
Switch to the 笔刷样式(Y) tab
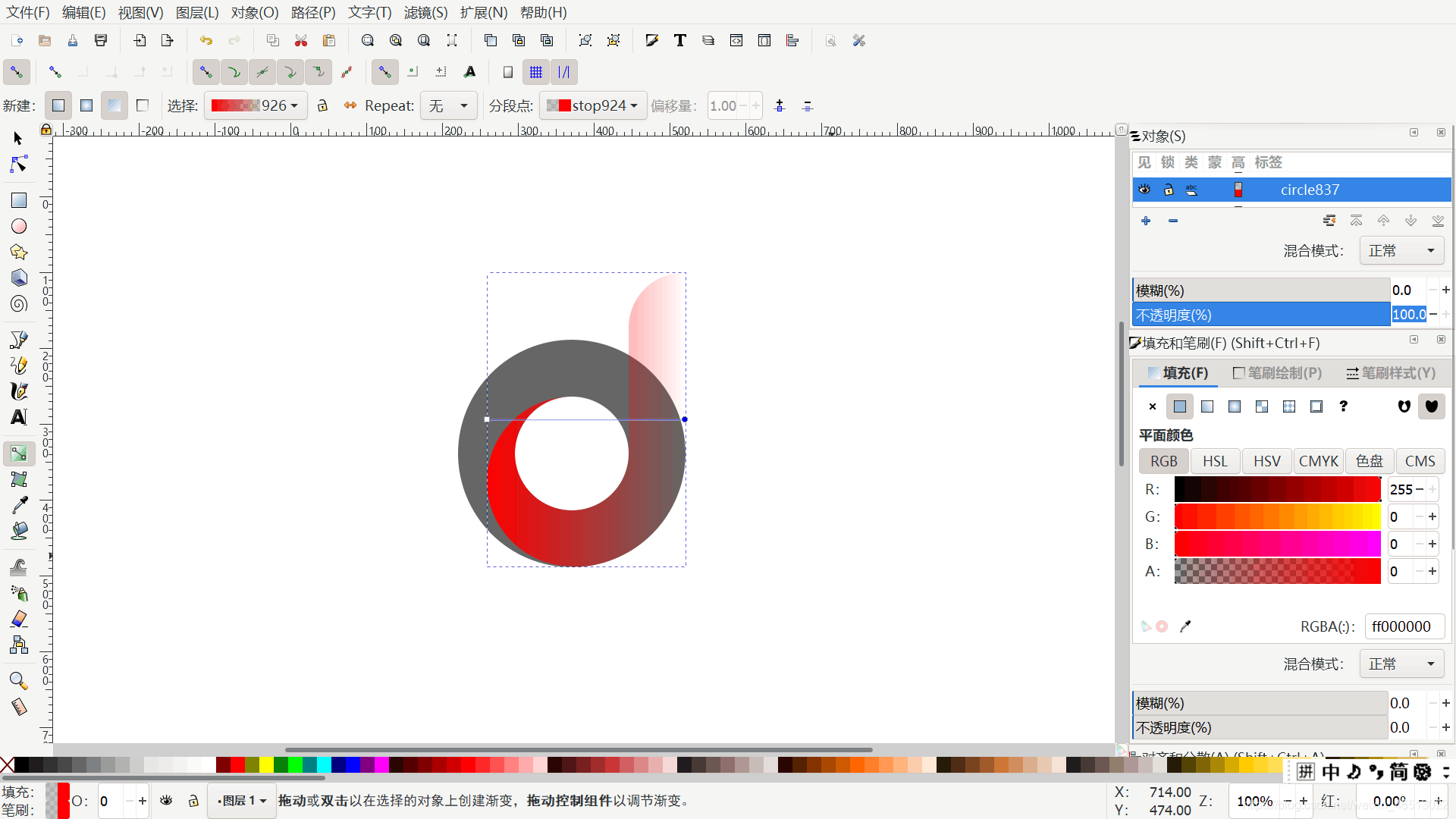click(1390, 373)
